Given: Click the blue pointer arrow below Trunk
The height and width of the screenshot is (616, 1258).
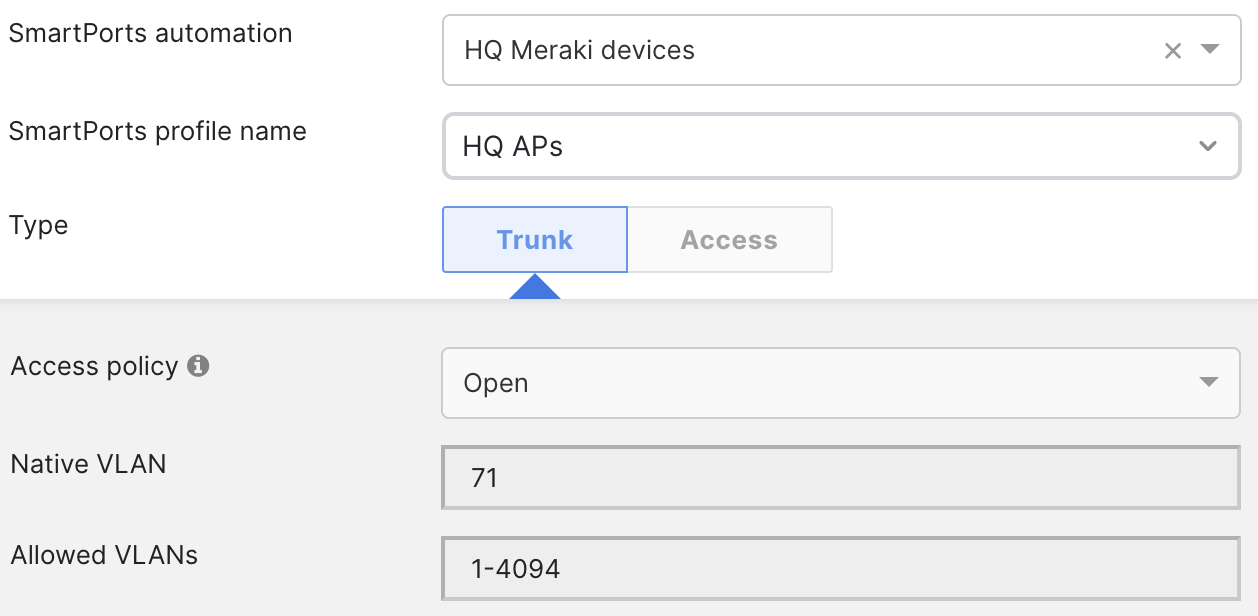Looking at the screenshot, I should coord(534,287).
